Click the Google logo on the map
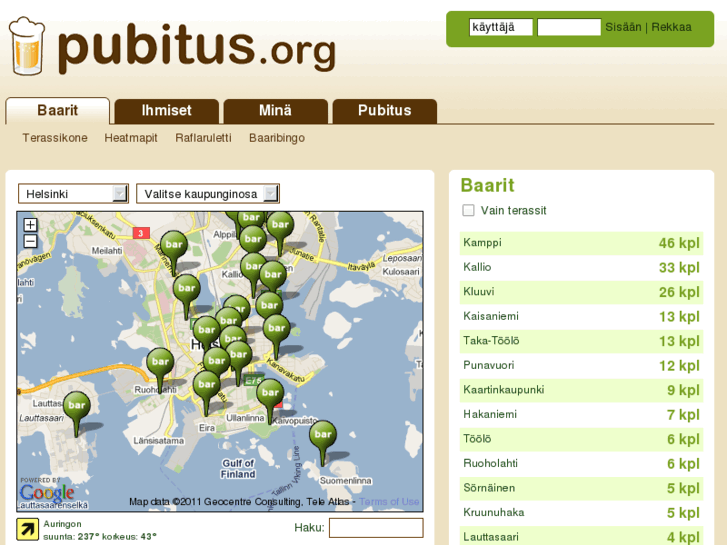The image size is (727, 545). point(46,493)
